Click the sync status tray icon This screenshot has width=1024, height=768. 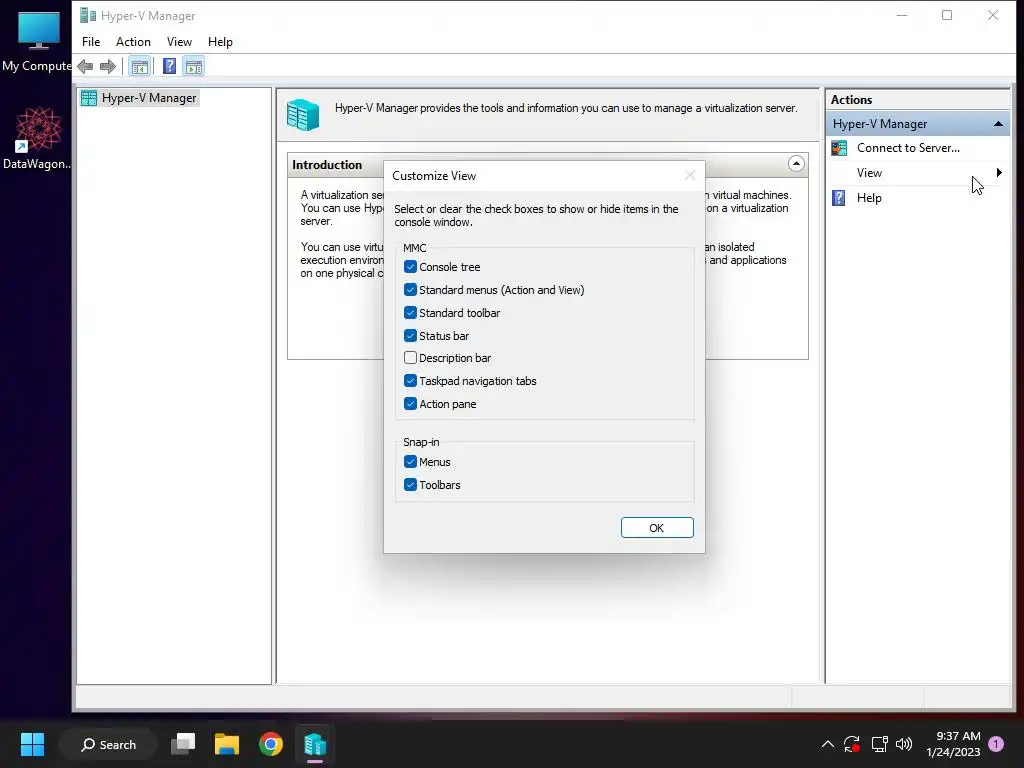tap(852, 744)
